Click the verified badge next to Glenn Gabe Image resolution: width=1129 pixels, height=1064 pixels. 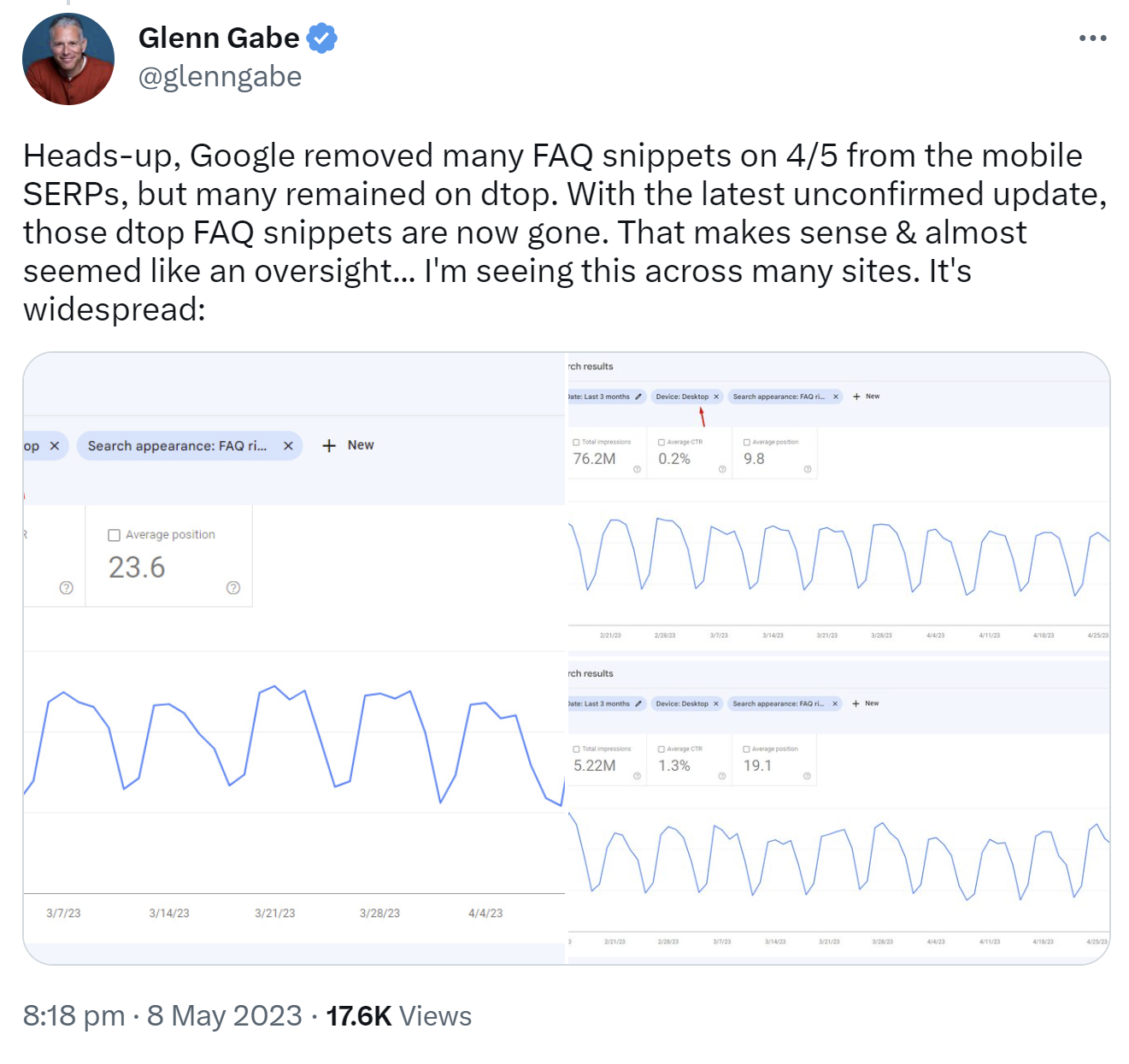[x=322, y=37]
